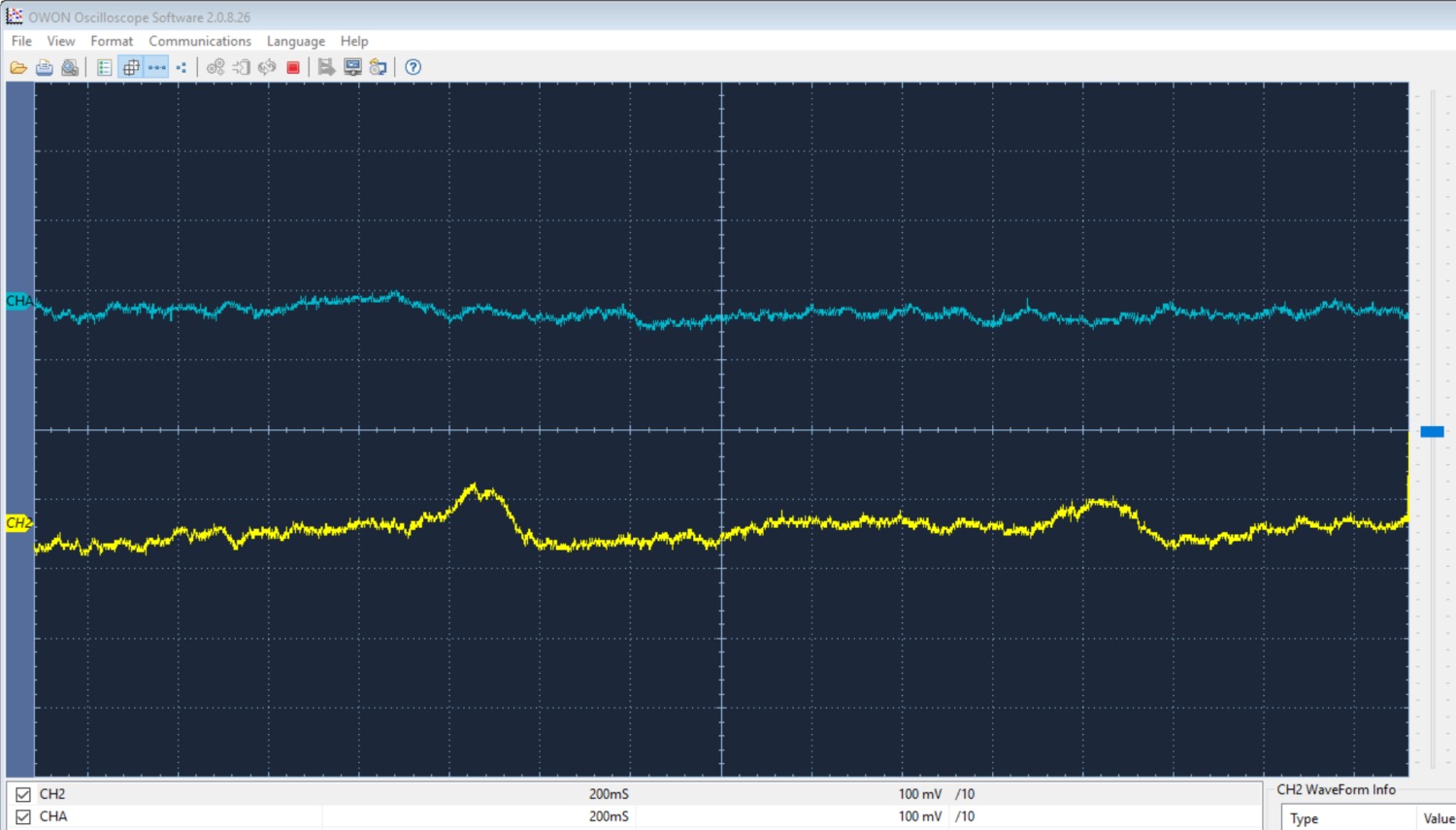Expand the Language menu
This screenshot has width=1456, height=830.
pos(296,41)
